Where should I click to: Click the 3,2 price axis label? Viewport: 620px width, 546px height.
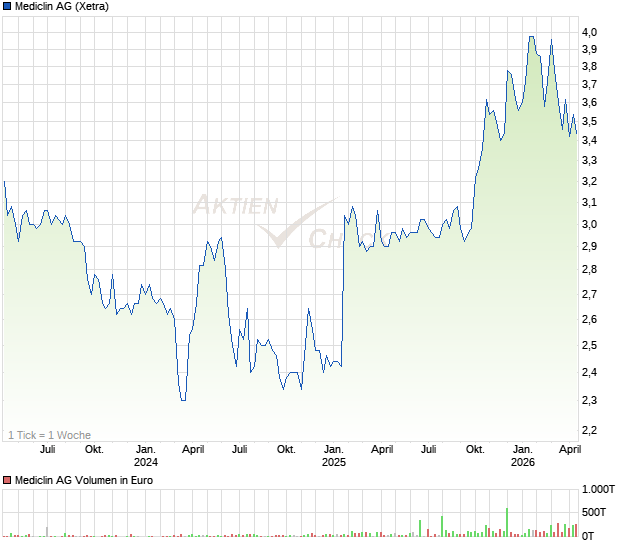tap(589, 181)
